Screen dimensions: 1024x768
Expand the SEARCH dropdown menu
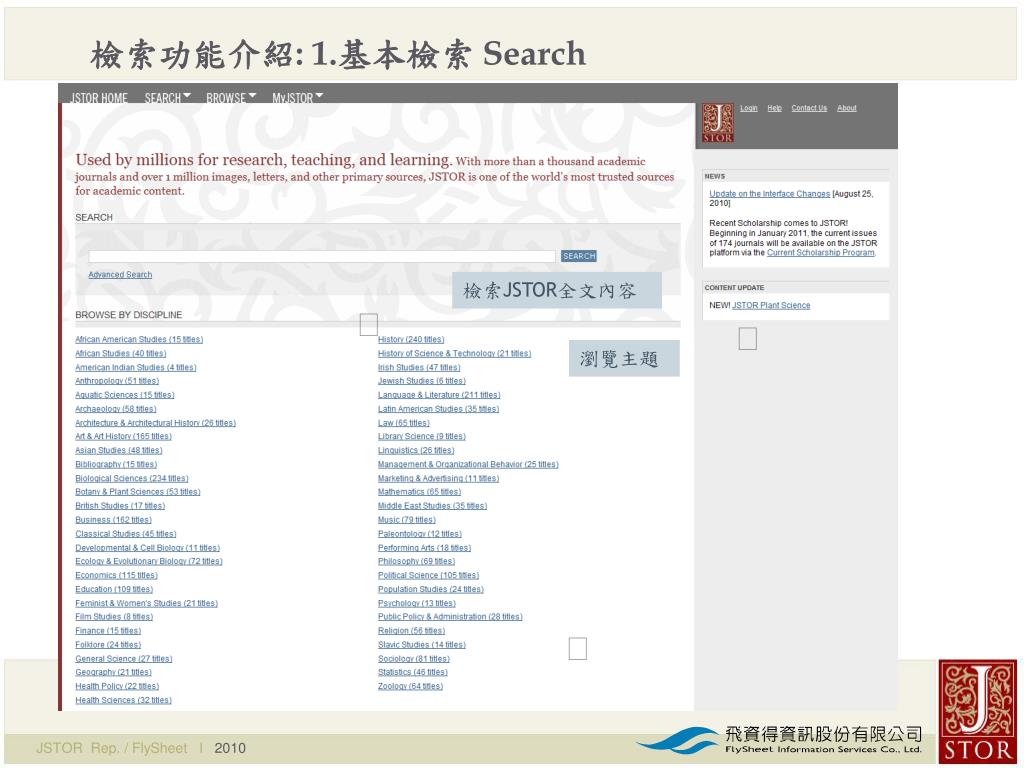pyautogui.click(x=167, y=98)
